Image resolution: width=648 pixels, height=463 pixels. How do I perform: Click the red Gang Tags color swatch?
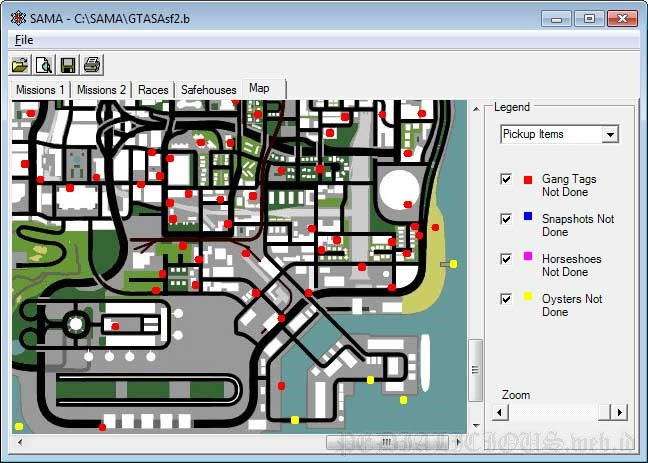click(x=528, y=179)
